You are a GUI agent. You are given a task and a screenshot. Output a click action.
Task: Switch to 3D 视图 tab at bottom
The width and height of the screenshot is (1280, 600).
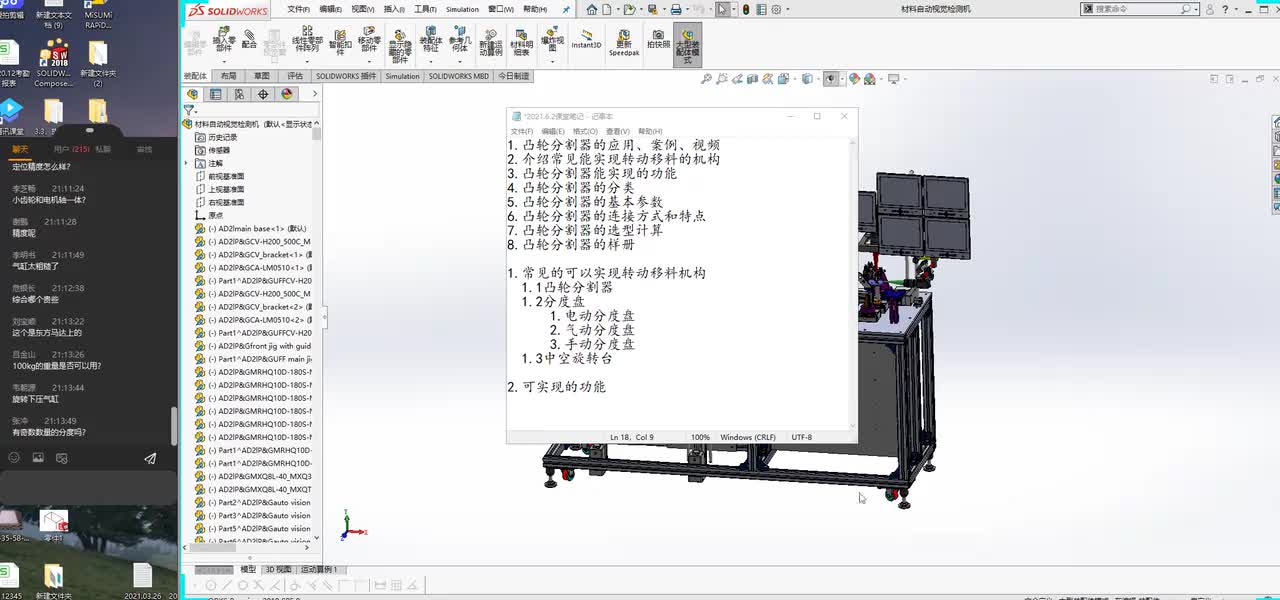pyautogui.click(x=278, y=569)
